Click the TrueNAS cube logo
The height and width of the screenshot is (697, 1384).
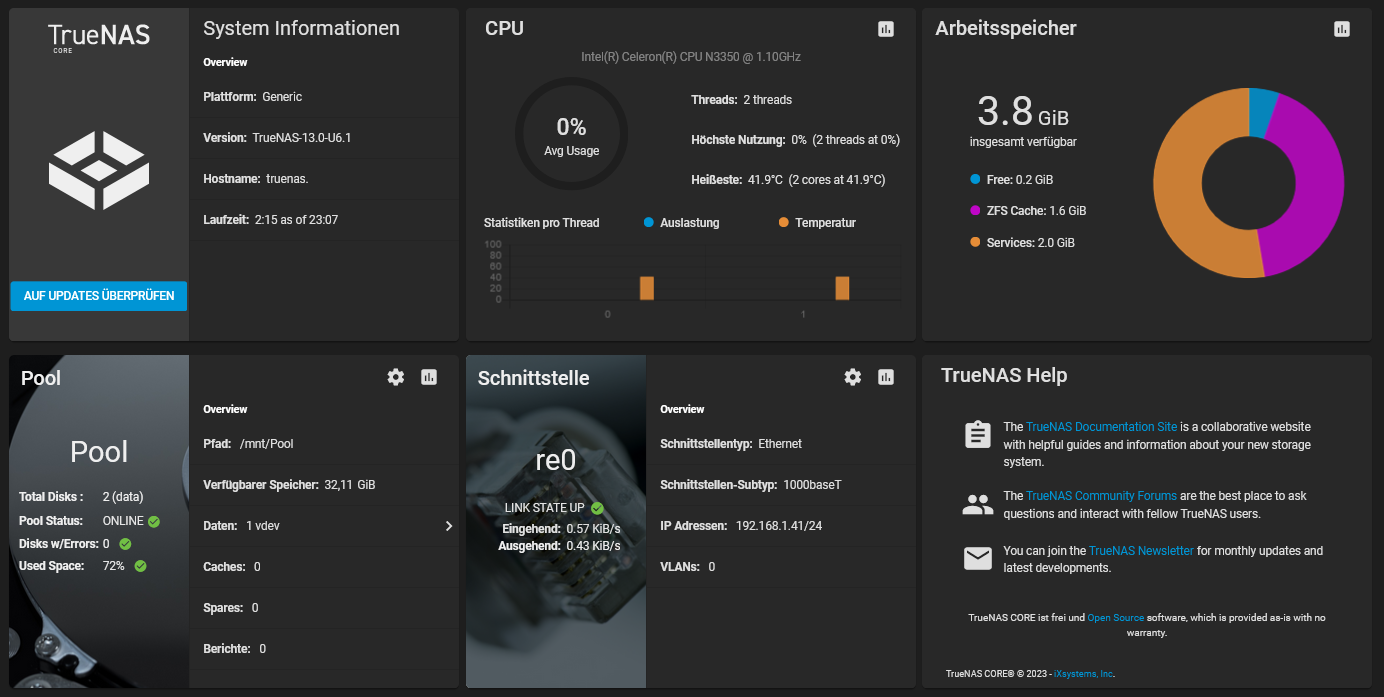pos(99,170)
